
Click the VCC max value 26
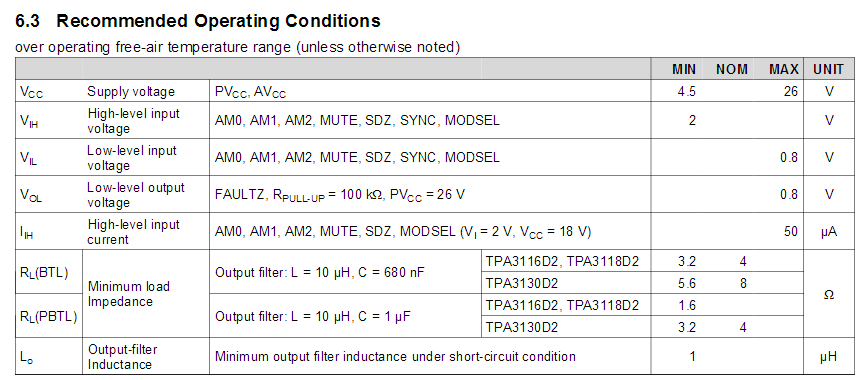(791, 92)
